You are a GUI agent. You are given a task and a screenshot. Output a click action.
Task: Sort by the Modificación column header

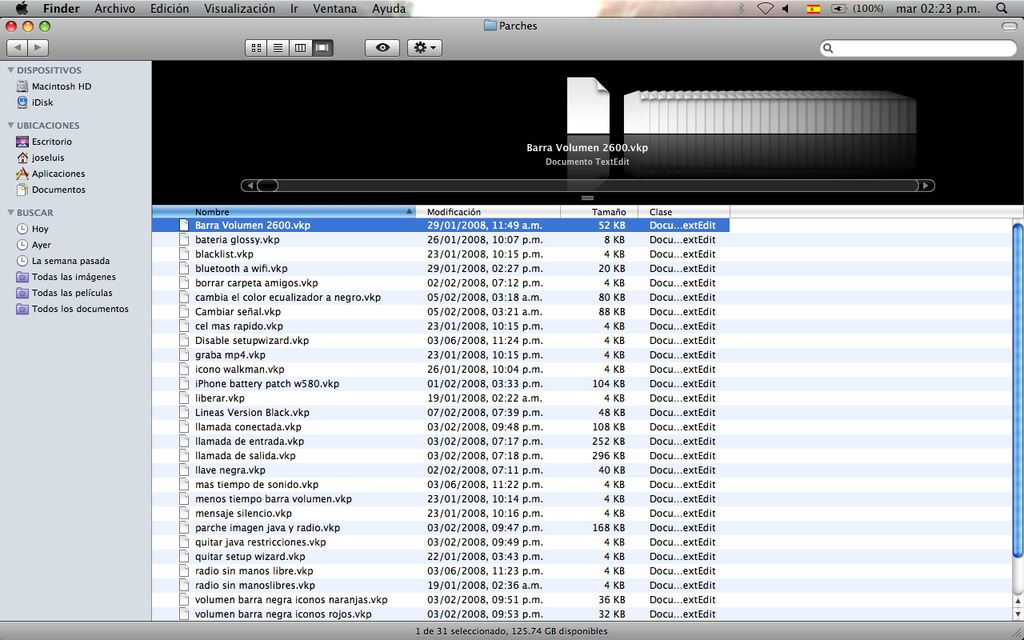click(488, 212)
